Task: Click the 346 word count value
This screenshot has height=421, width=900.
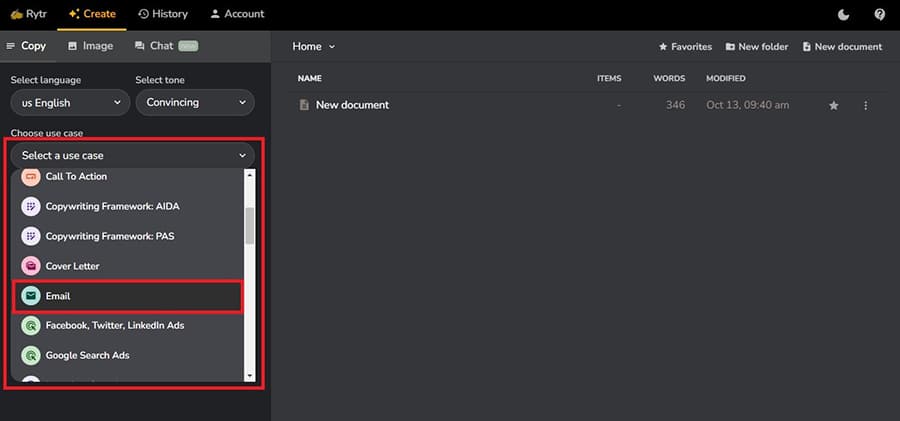Action: coord(676,105)
